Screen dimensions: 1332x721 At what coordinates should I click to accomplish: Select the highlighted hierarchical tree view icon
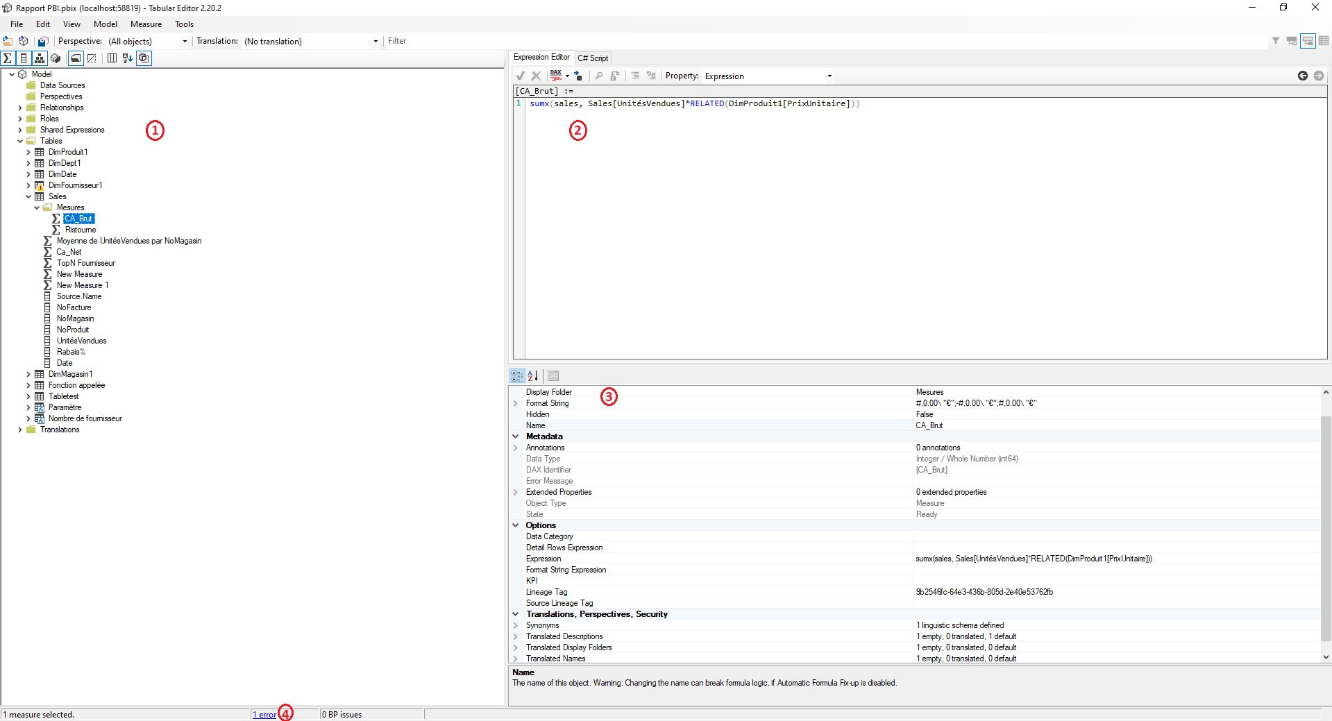(1308, 41)
